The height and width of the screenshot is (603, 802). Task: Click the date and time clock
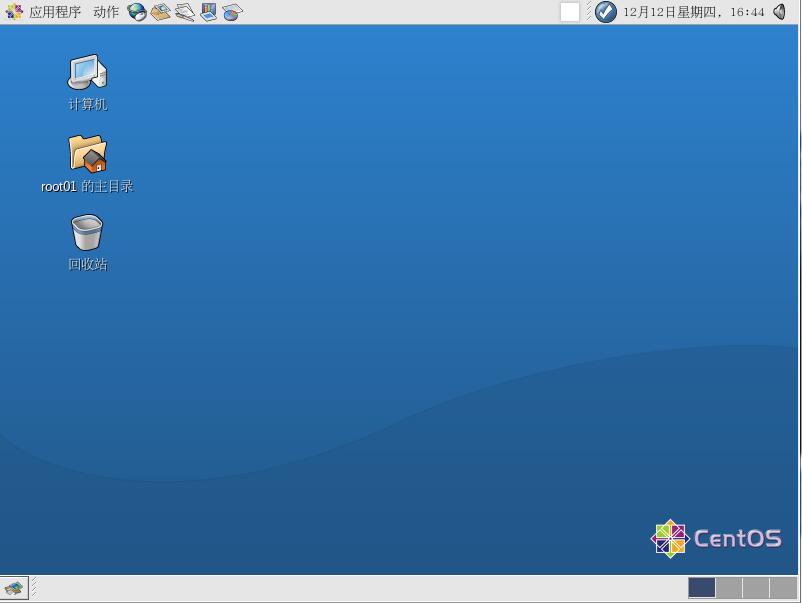click(x=693, y=12)
